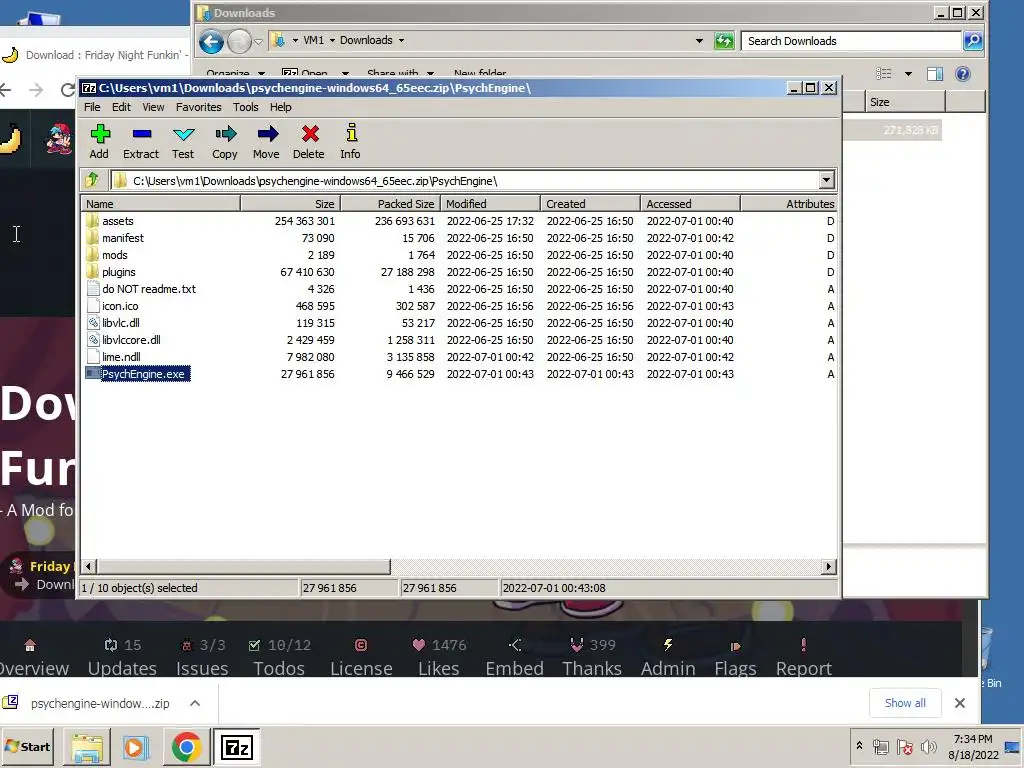Expand the 7-Zip address path dropdown
1024x768 pixels.
click(826, 180)
